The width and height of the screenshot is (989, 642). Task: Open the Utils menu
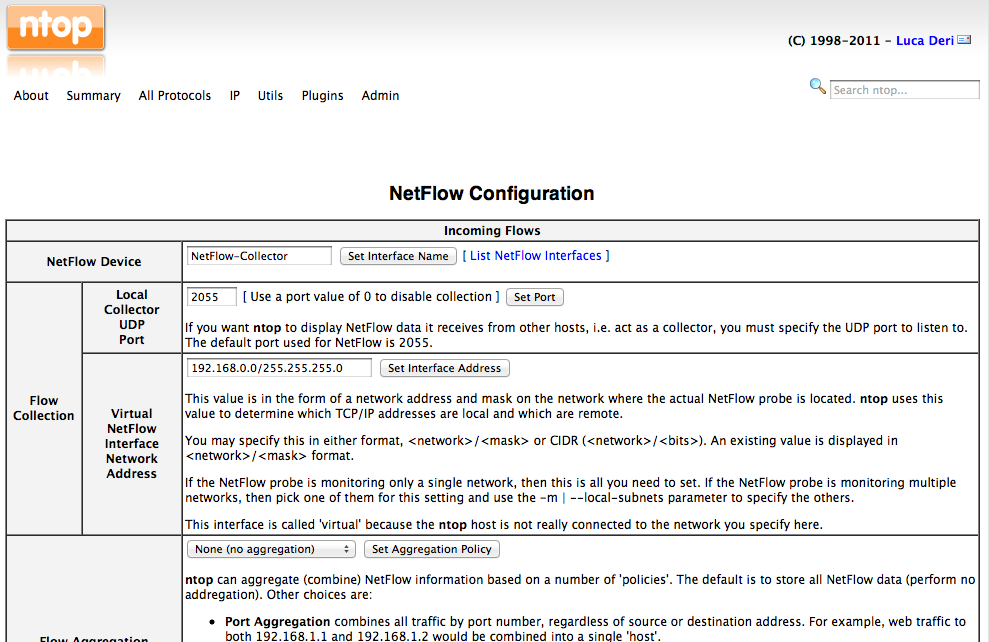(x=270, y=95)
